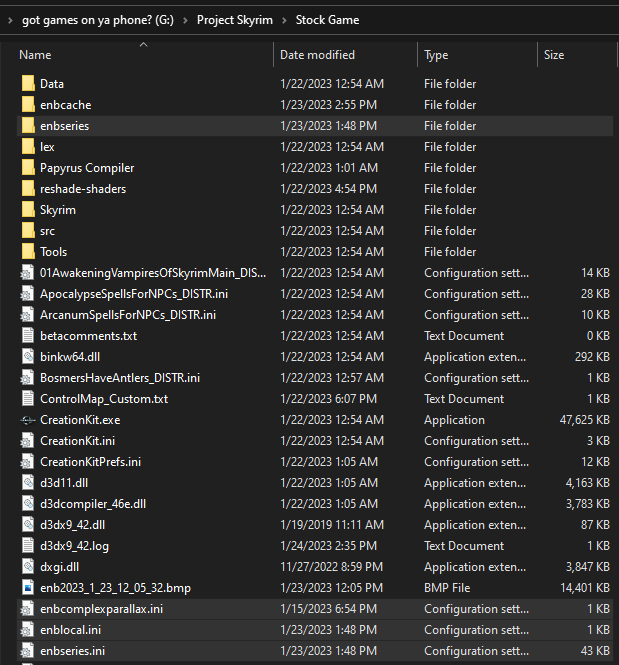619x665 pixels.
Task: Click the enblocal.ini settings icon
Action: (28, 630)
